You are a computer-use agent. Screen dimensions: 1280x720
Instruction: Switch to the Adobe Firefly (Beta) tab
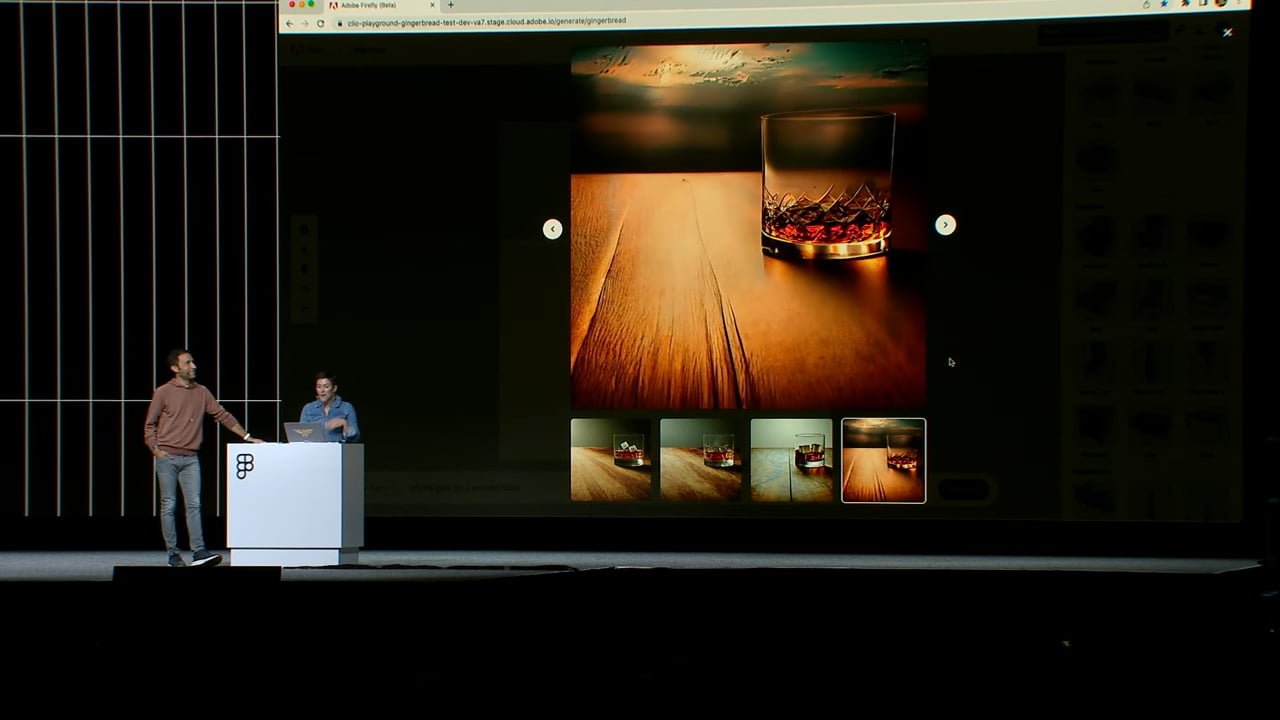point(375,6)
